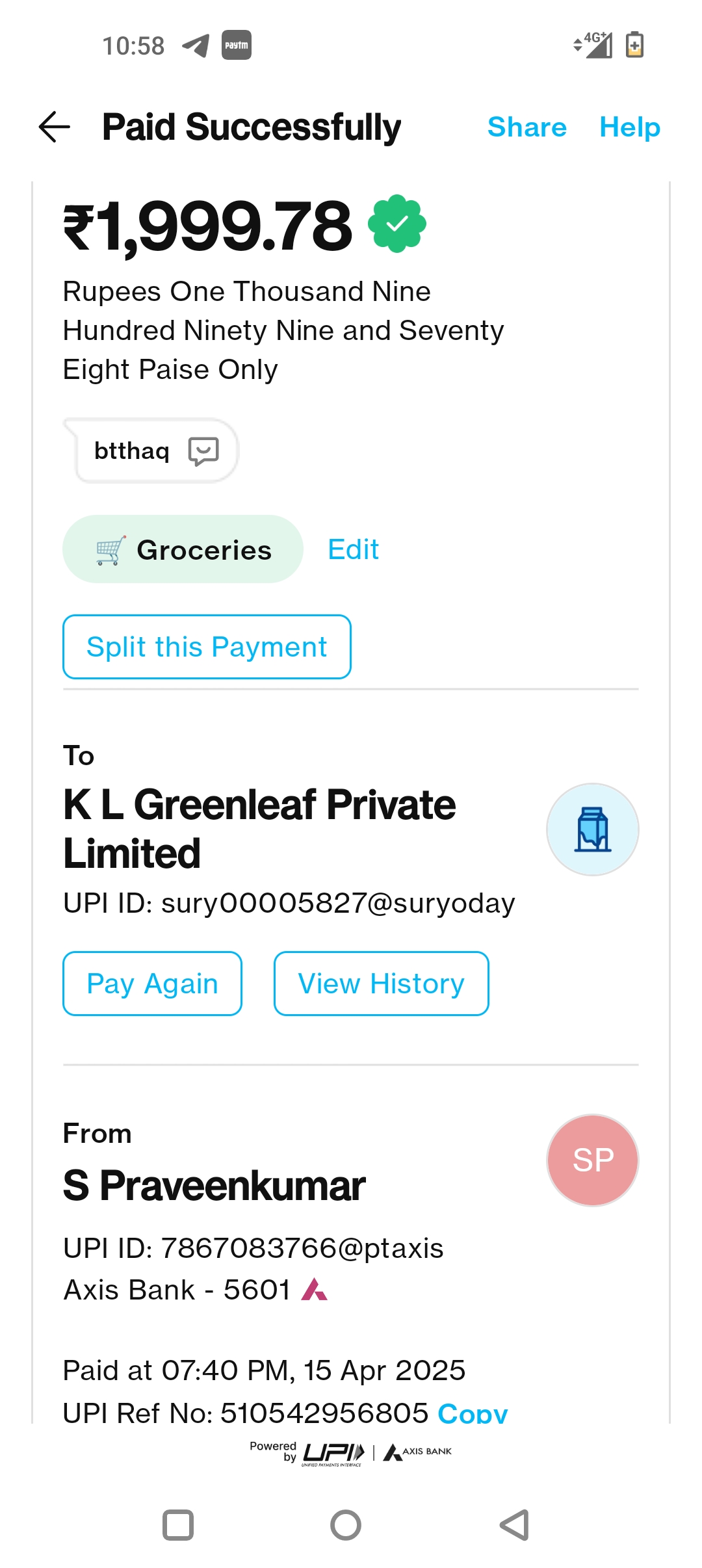Tap the Telegram notification icon in status bar
702x1568 pixels.
[196, 46]
